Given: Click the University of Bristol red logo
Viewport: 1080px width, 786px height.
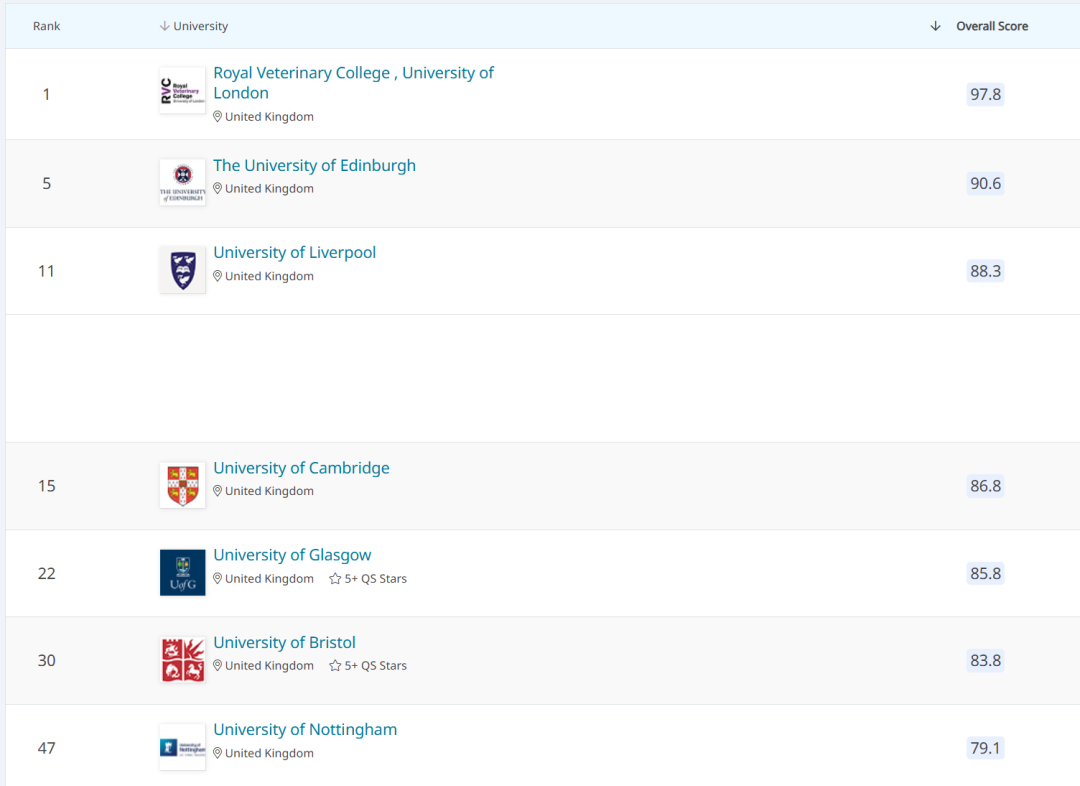Looking at the screenshot, I should tap(182, 660).
